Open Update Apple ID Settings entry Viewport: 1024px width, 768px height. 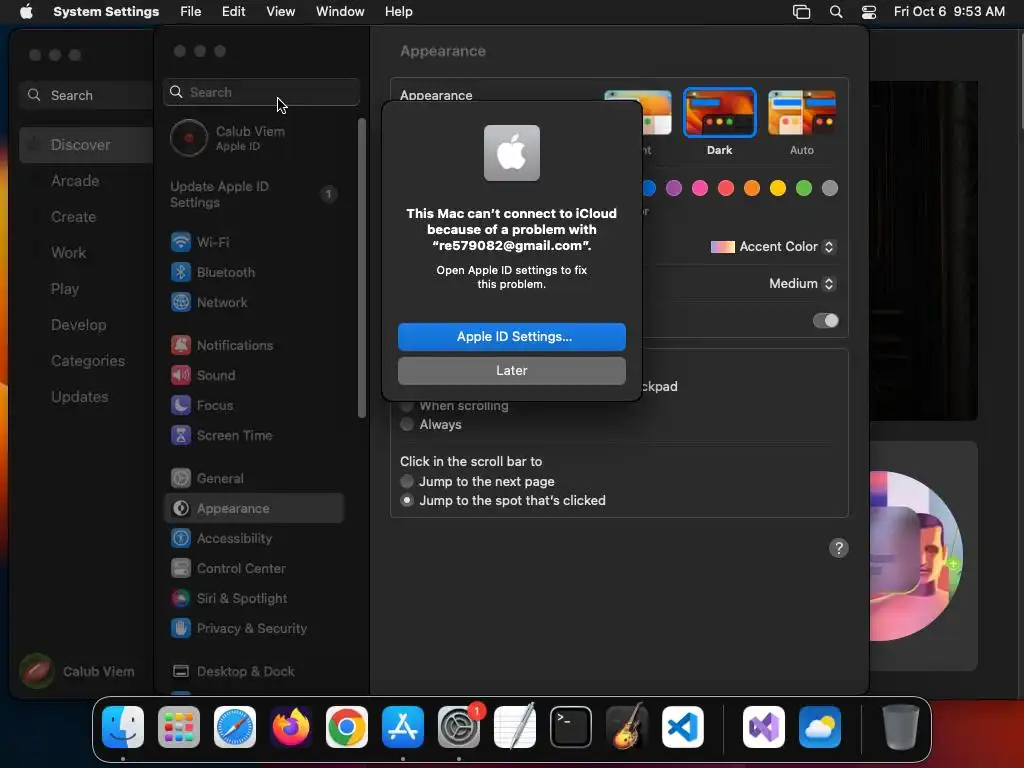pyautogui.click(x=253, y=195)
